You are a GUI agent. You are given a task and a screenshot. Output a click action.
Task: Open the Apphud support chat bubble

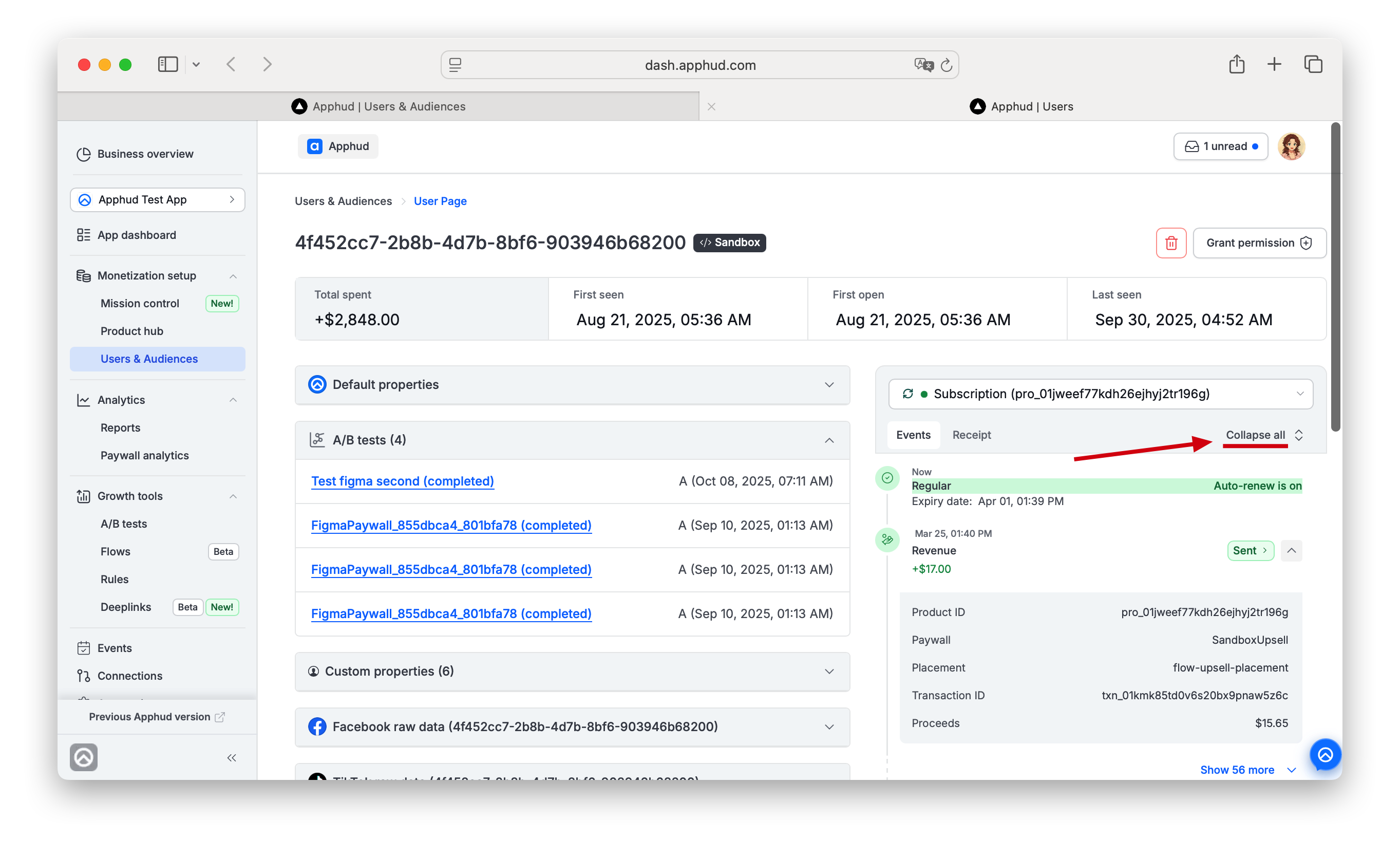1325,755
